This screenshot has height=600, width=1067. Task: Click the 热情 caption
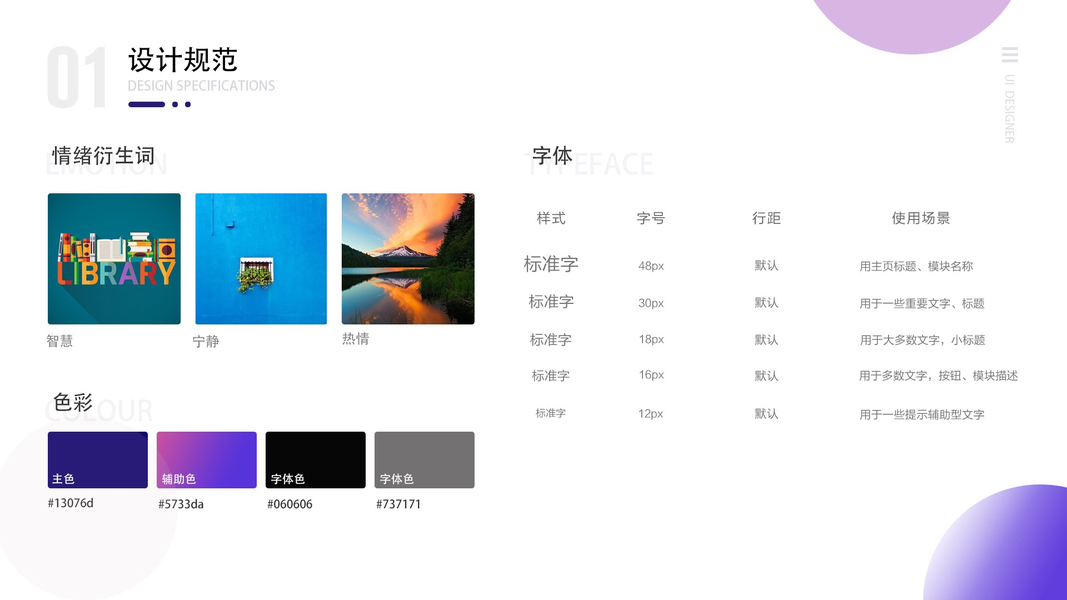click(x=355, y=338)
